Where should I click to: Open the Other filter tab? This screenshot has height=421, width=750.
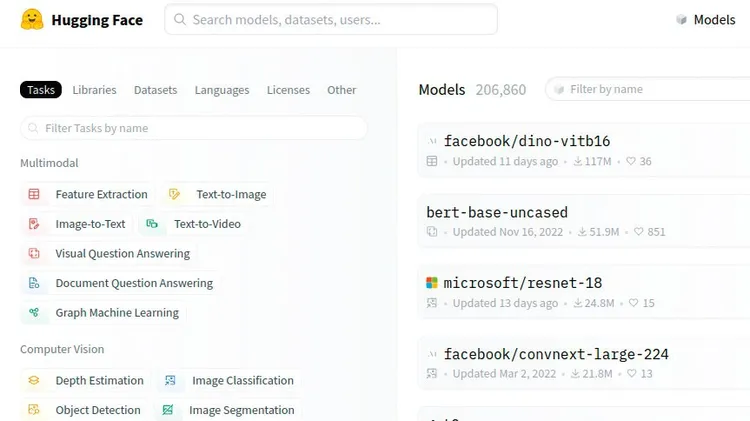[x=342, y=90]
